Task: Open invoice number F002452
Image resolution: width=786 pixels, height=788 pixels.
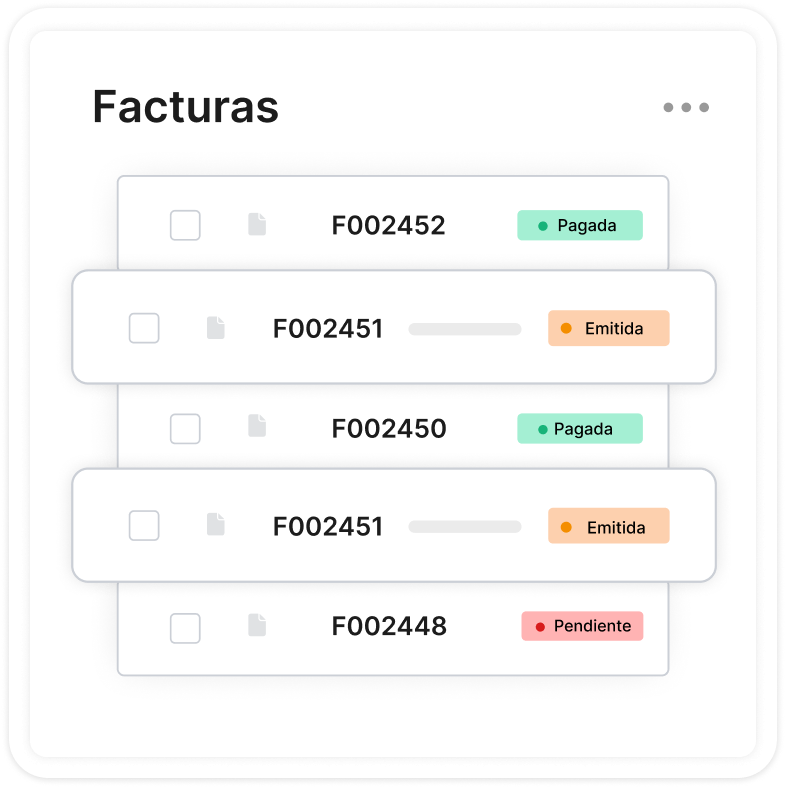Action: (x=388, y=226)
